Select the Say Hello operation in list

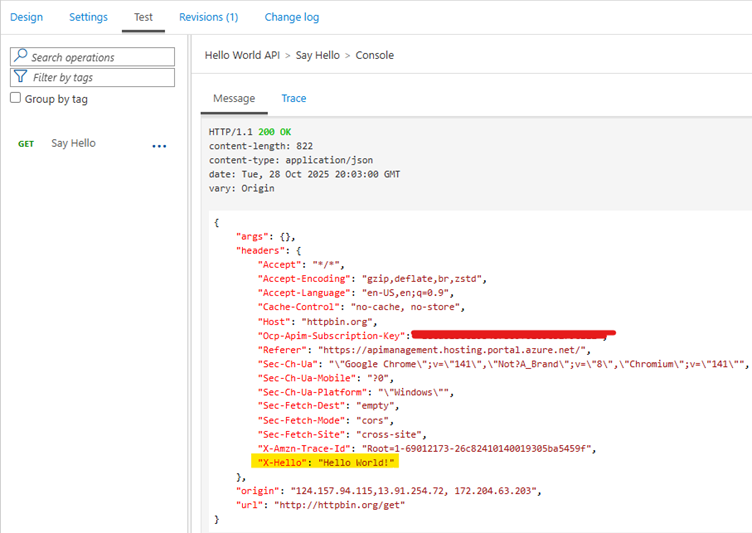[73, 144]
